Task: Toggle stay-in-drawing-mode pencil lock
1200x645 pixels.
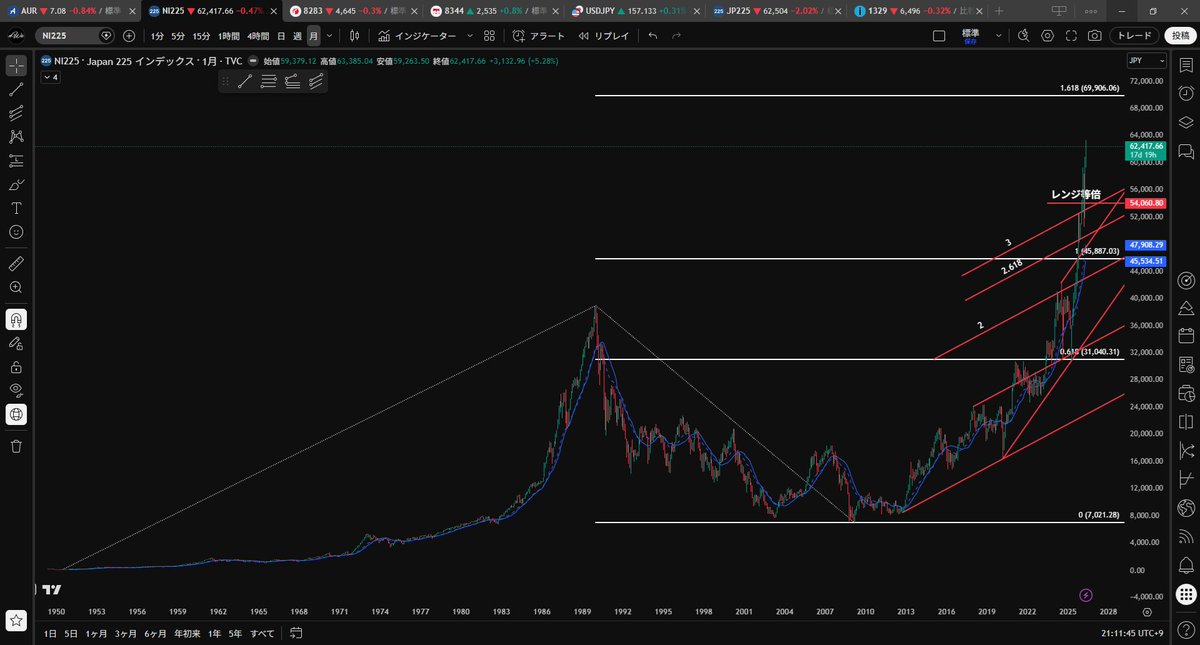Action: pyautogui.click(x=16, y=343)
